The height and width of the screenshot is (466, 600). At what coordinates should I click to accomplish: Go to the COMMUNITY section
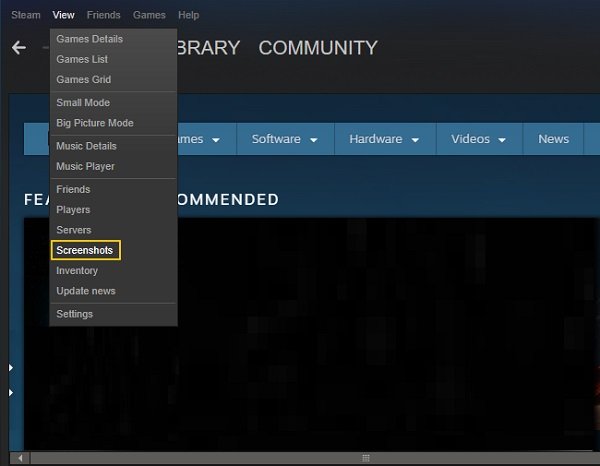[x=317, y=48]
